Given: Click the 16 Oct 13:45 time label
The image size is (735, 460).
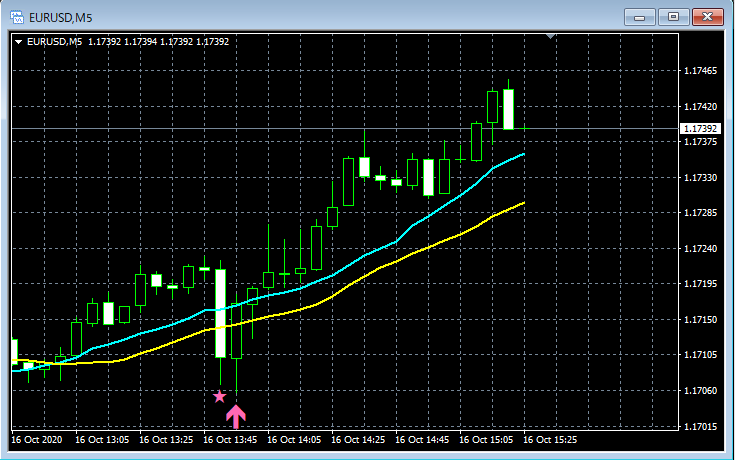Looking at the screenshot, I should 230,440.
